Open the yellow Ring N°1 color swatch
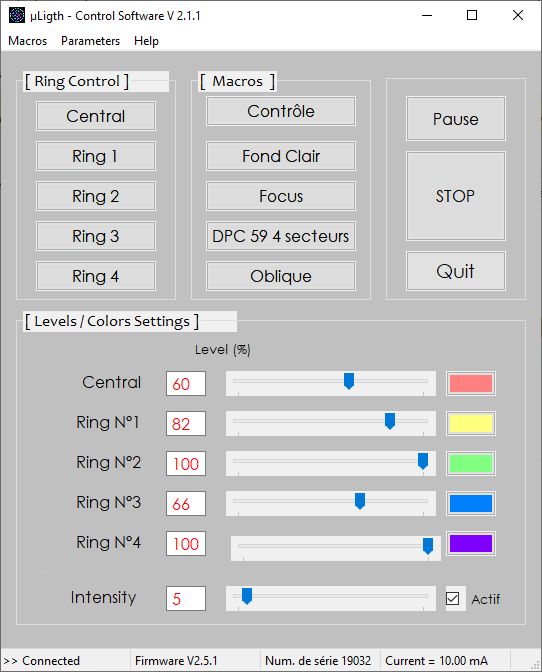Viewport: 542px width, 672px height. click(x=470, y=423)
